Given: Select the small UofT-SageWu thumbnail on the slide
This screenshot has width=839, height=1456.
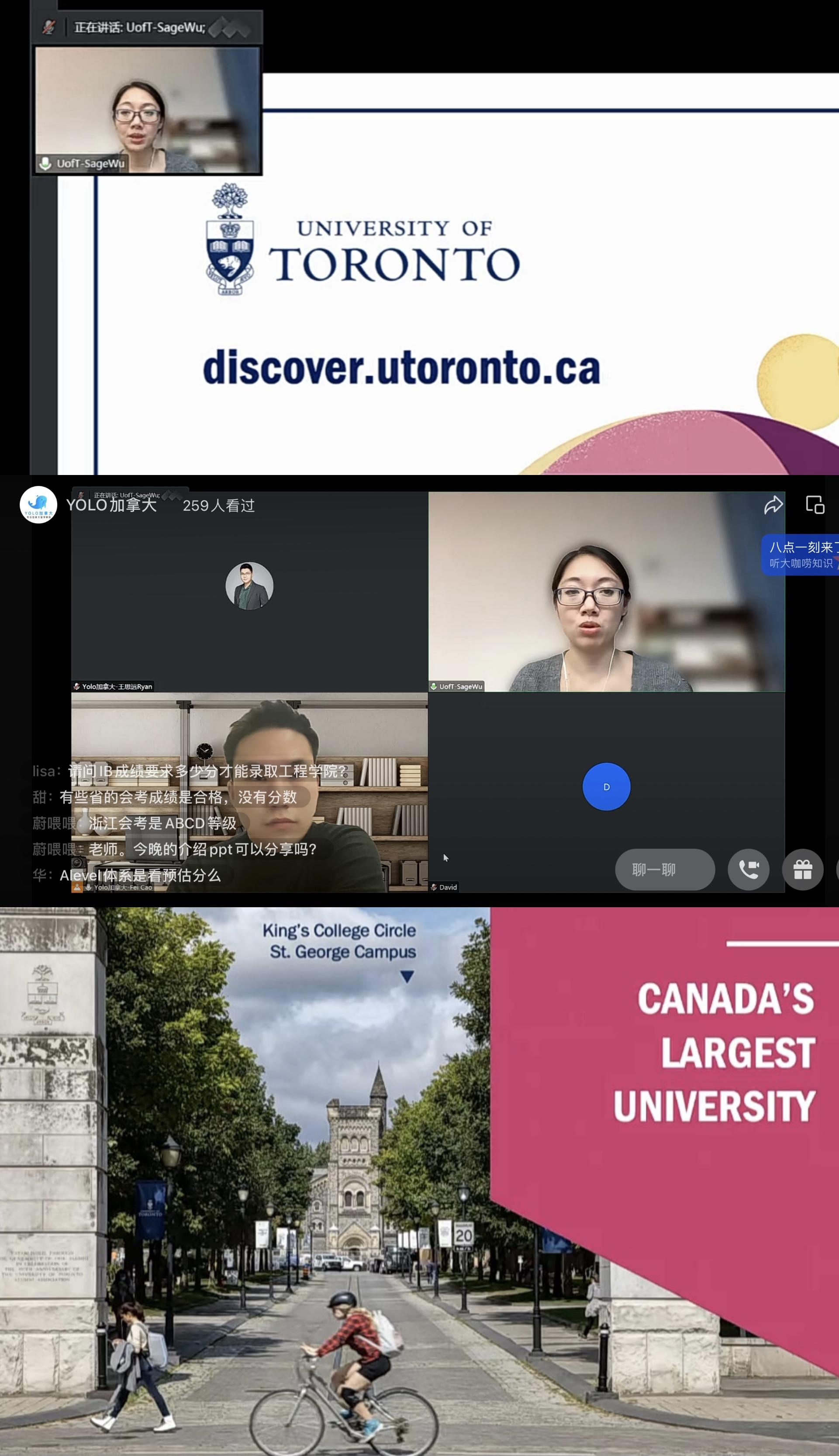Looking at the screenshot, I should 147,110.
